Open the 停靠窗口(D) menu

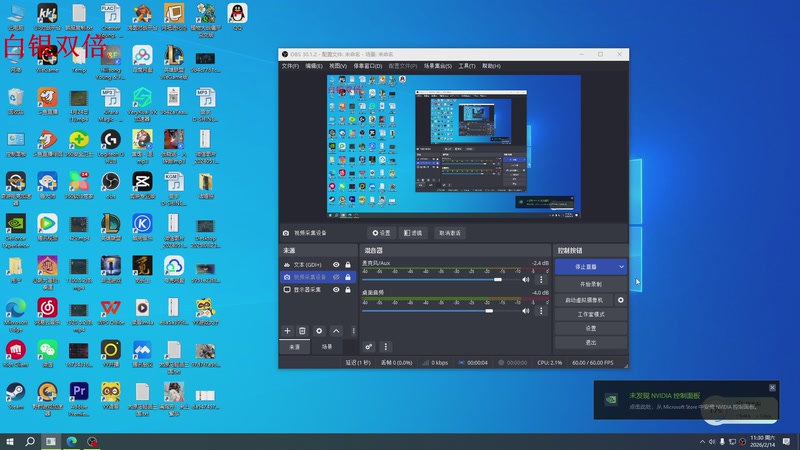(368, 66)
